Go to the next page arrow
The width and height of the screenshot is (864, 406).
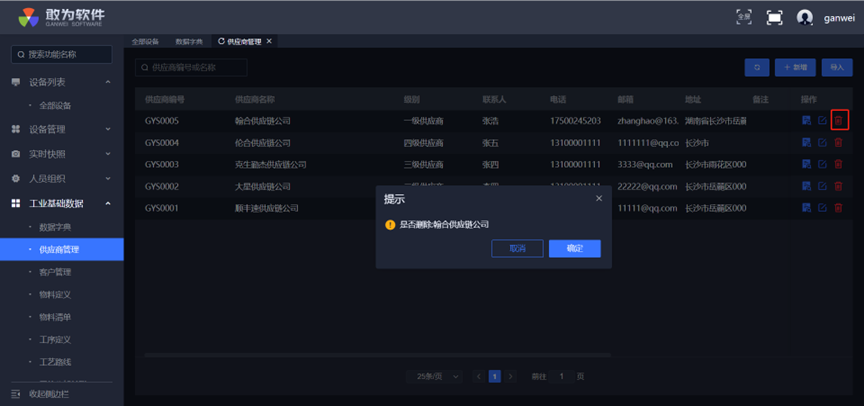tap(511, 377)
